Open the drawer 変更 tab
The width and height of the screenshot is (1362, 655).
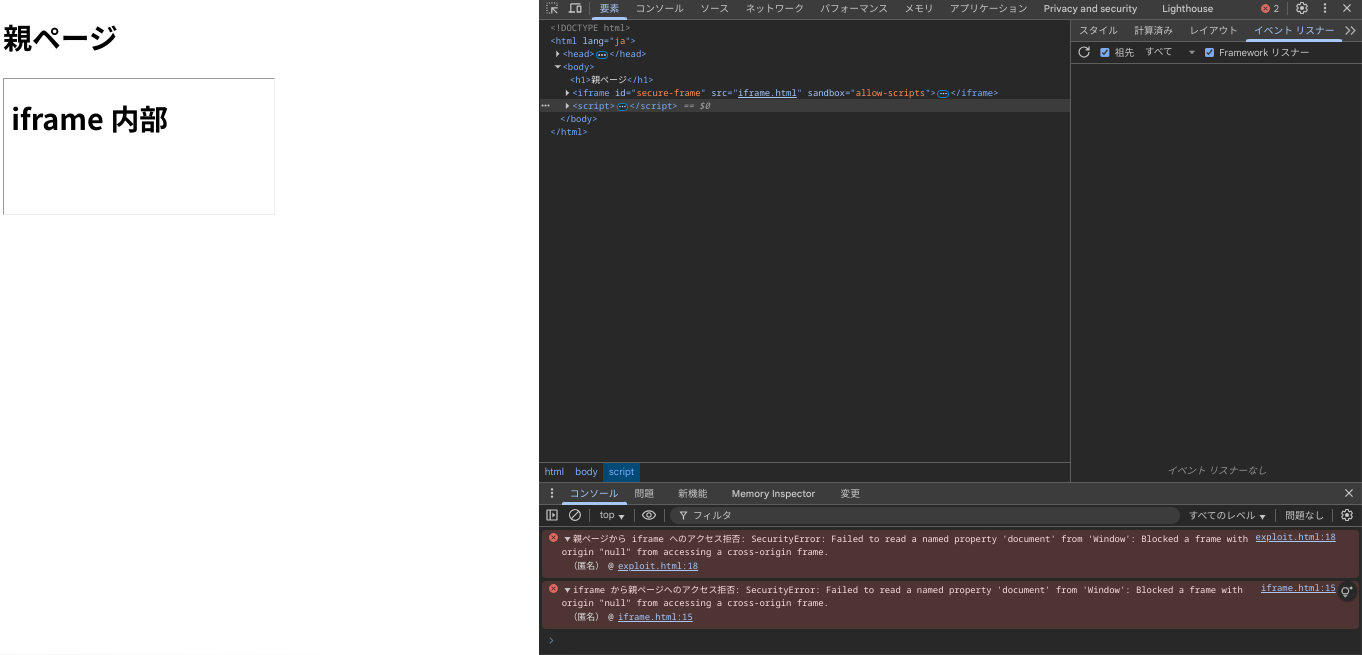pos(850,494)
